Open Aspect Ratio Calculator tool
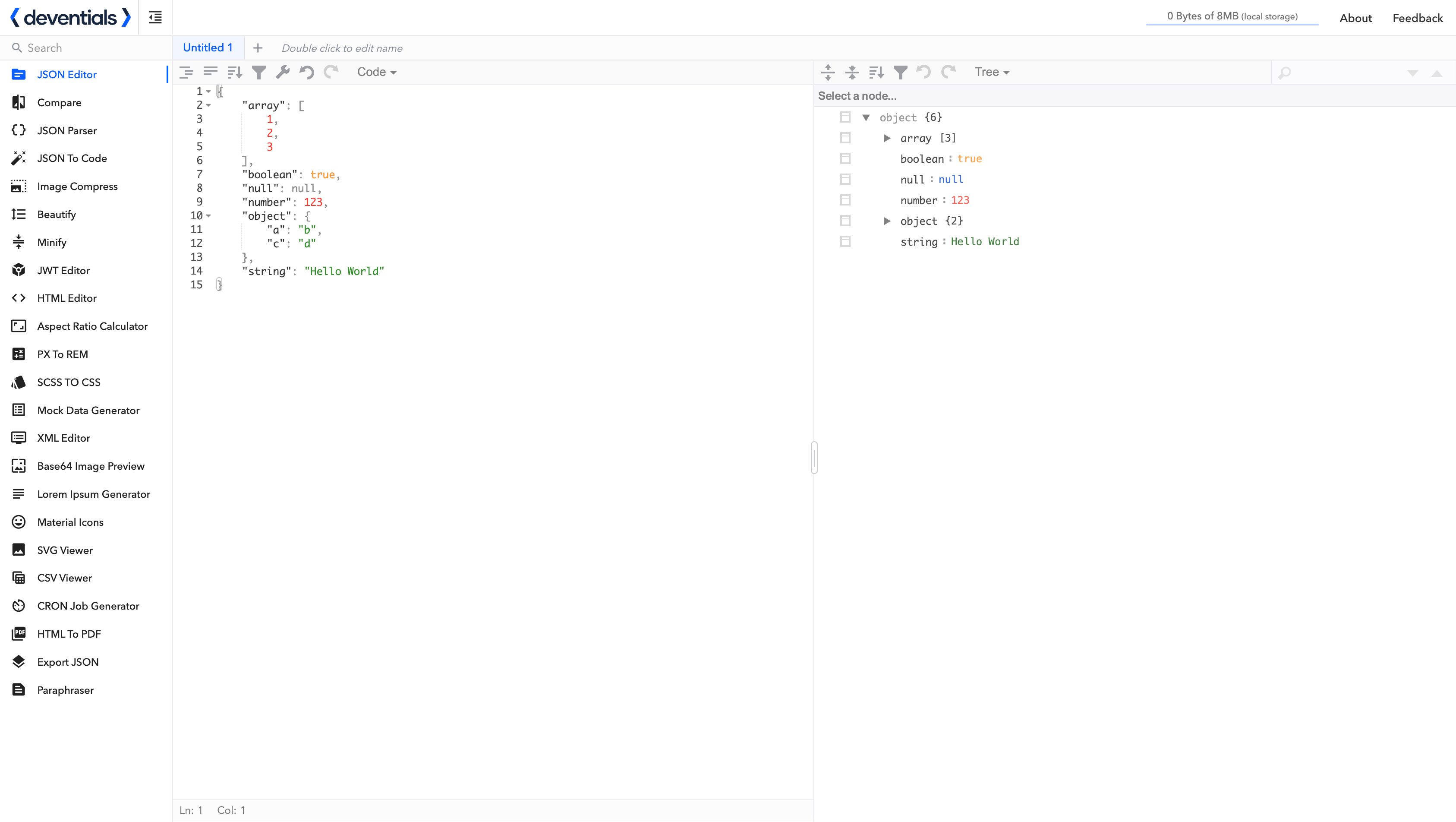The height and width of the screenshot is (822, 1456). (86, 326)
